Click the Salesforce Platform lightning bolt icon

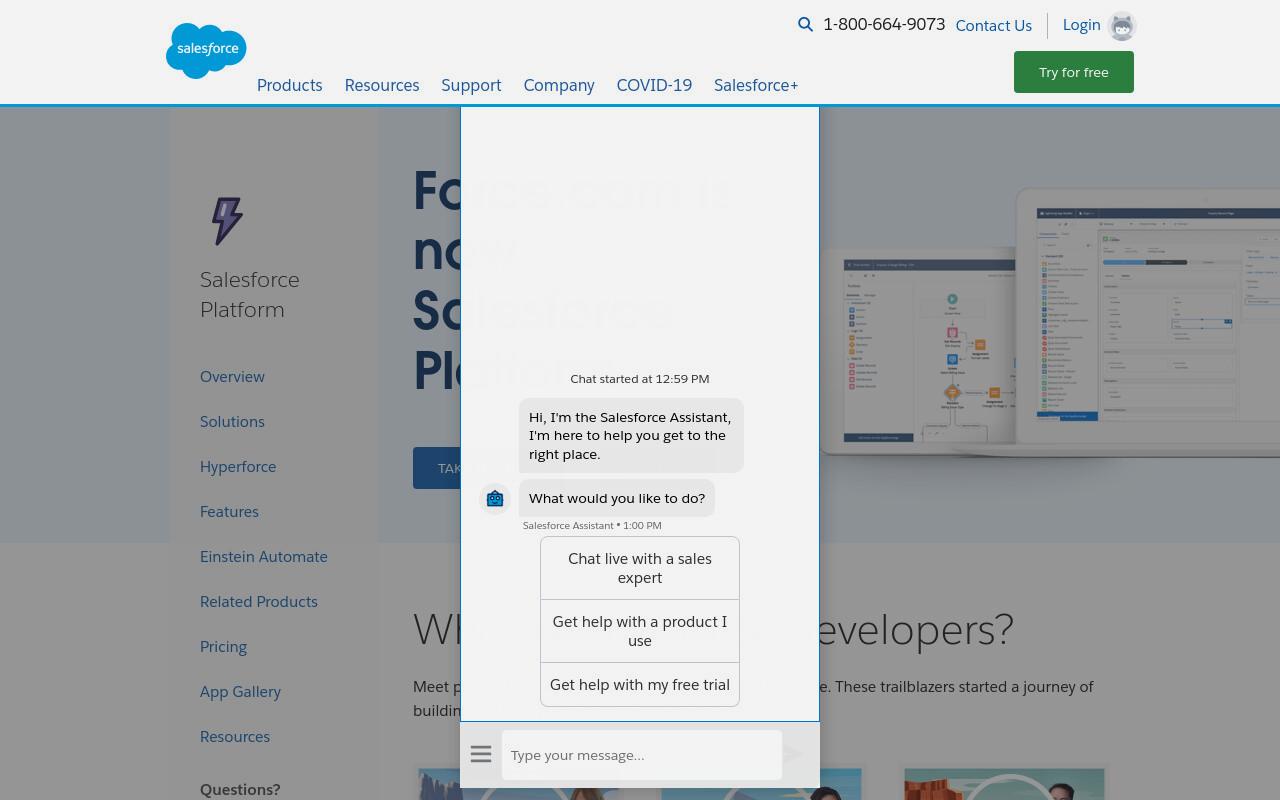[x=227, y=221]
